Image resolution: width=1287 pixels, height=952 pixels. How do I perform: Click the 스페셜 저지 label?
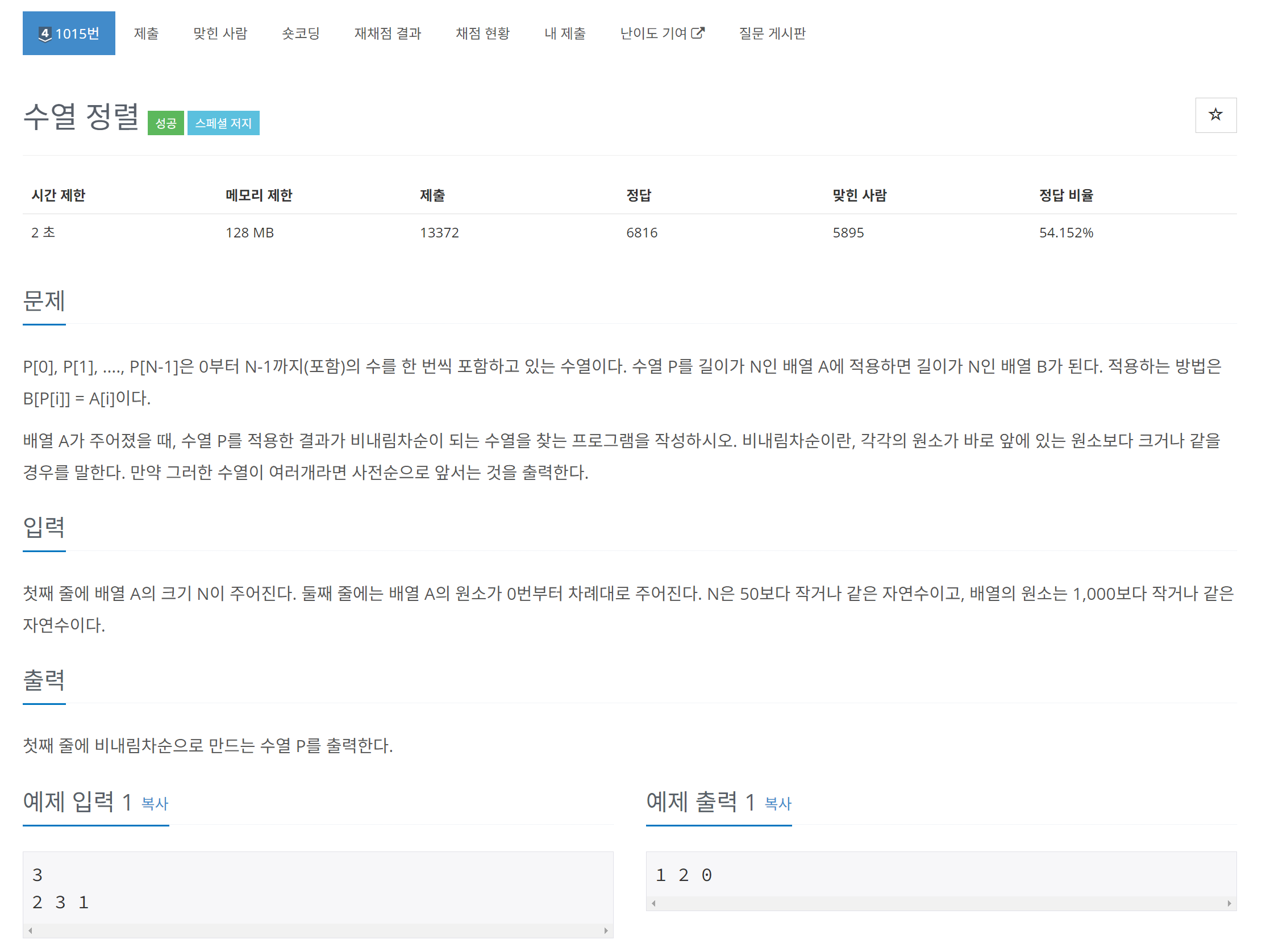pyautogui.click(x=223, y=123)
